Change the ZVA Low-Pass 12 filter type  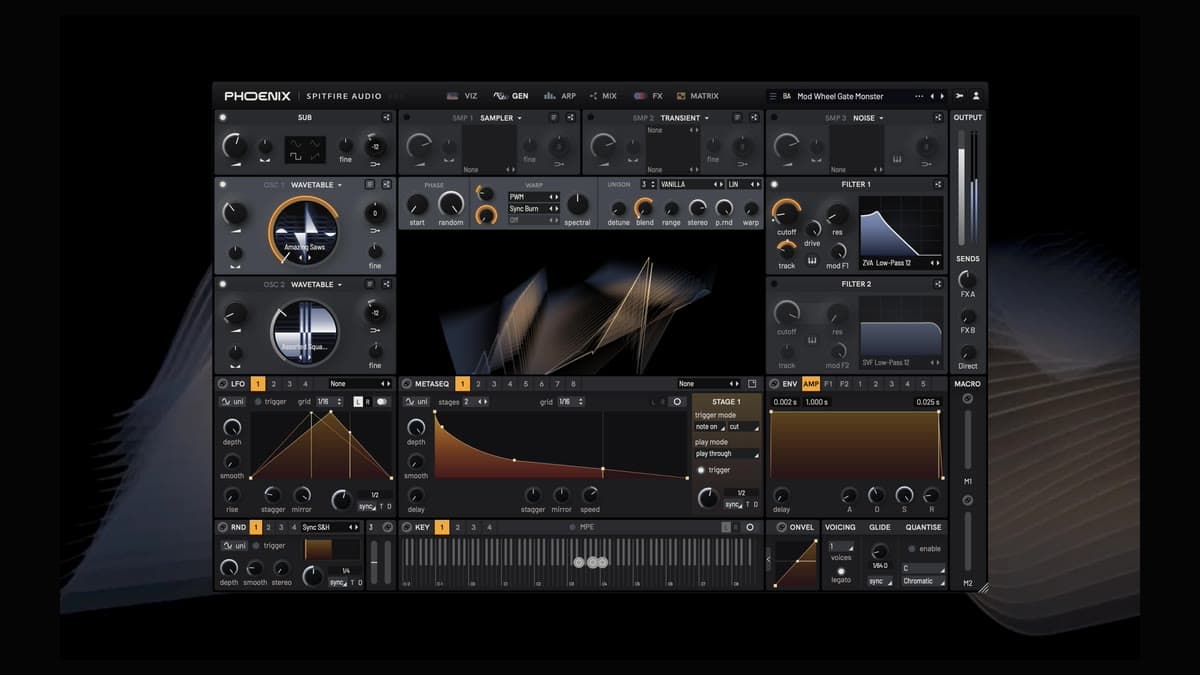[901, 263]
